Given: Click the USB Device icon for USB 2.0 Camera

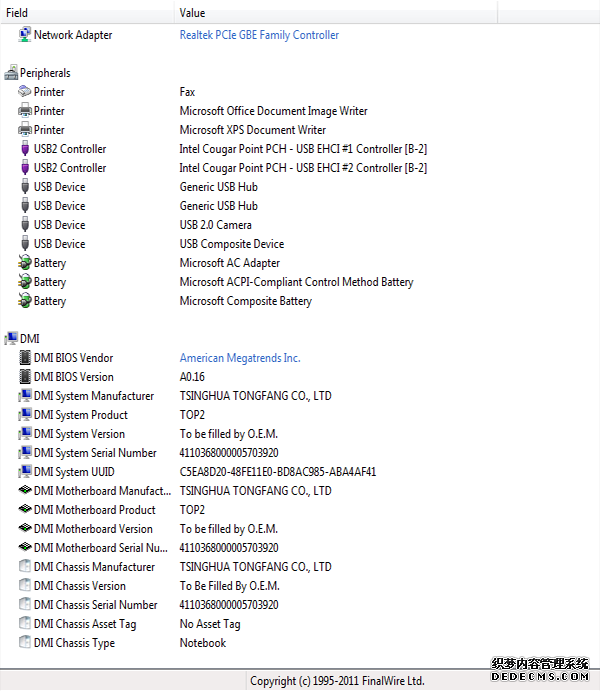Looking at the screenshot, I should tap(25, 225).
